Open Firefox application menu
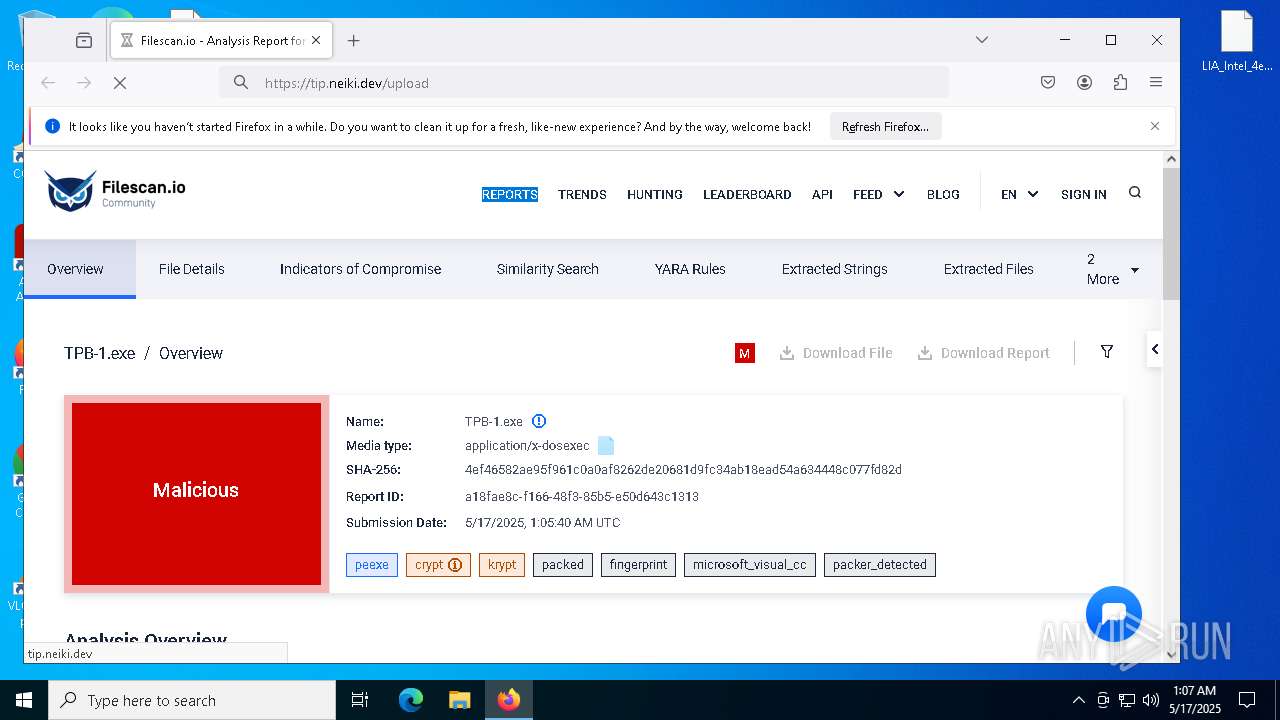The image size is (1280, 720). pos(1156,83)
